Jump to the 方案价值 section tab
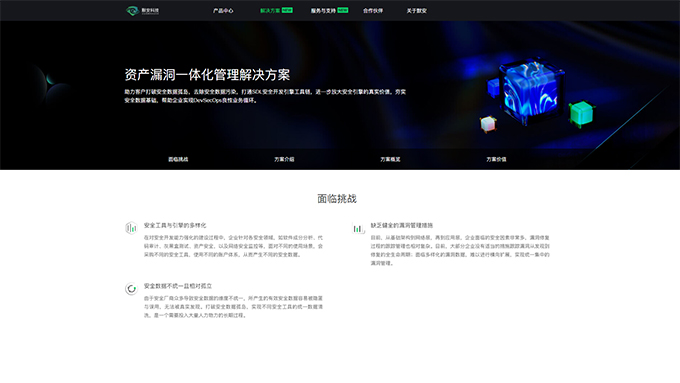 click(x=496, y=159)
